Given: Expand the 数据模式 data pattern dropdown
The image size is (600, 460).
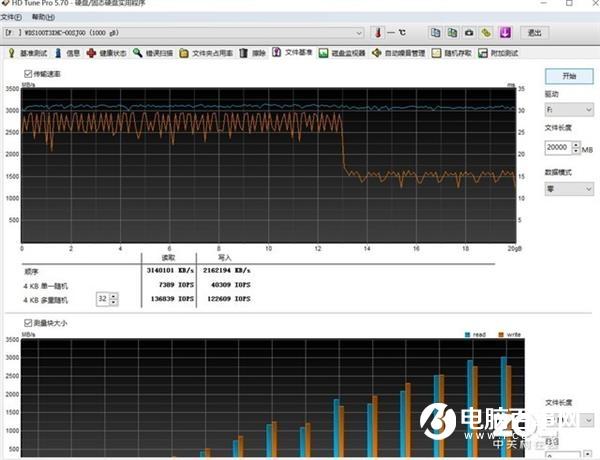Looking at the screenshot, I should coord(569,189).
